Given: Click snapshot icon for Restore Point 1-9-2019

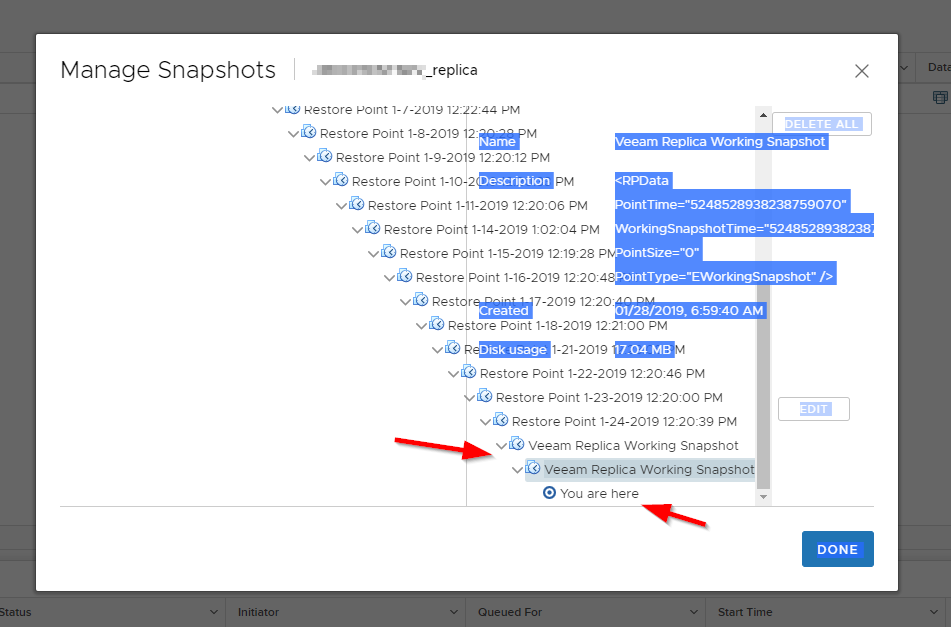Looking at the screenshot, I should [325, 156].
